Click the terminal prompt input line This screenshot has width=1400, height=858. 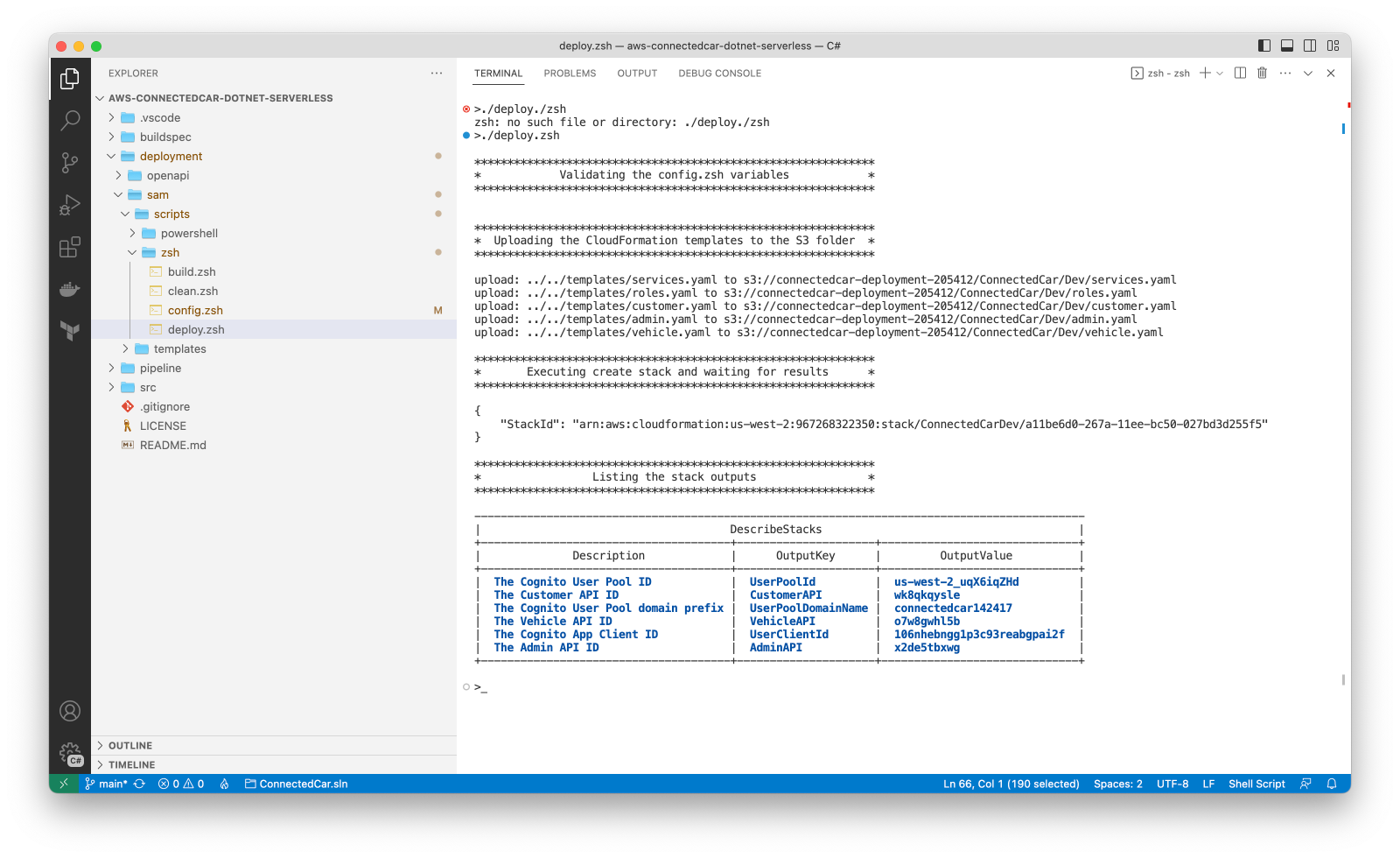click(x=480, y=687)
